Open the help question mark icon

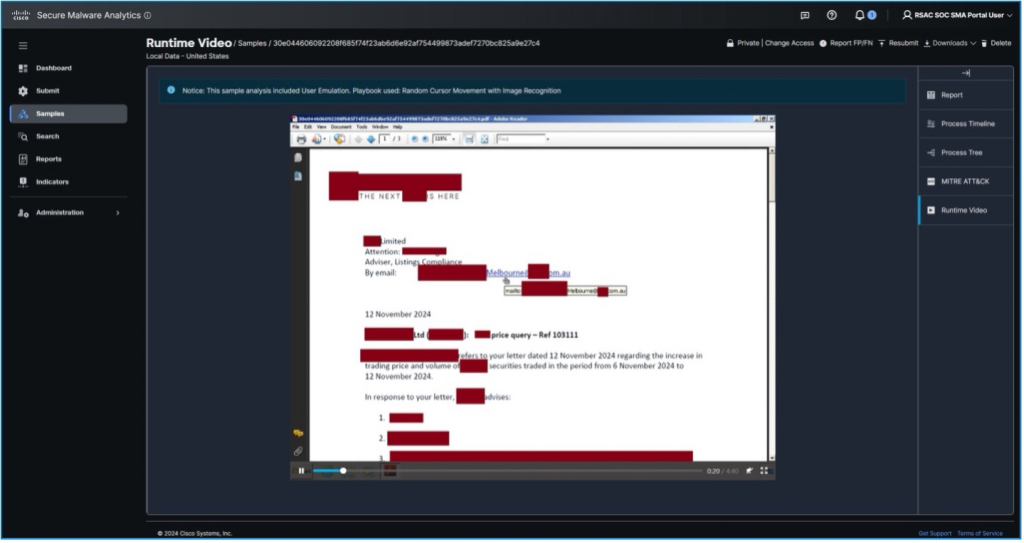pos(832,15)
